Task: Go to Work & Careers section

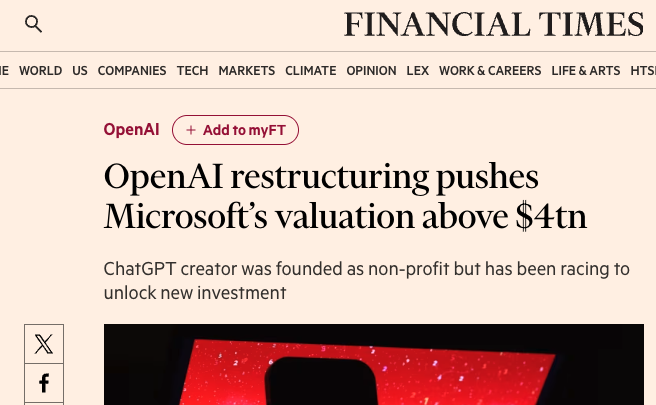Action: click(490, 70)
